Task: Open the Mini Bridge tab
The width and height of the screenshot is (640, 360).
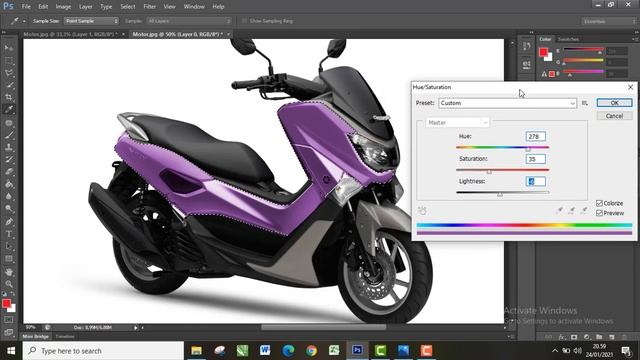Action: (36, 337)
